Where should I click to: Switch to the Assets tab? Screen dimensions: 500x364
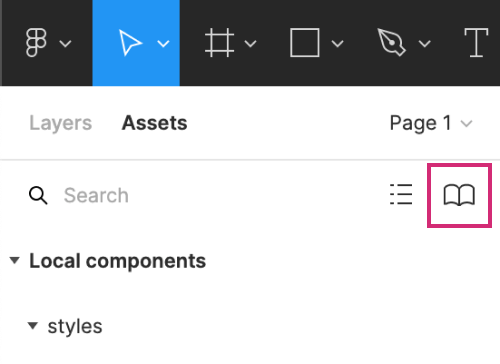click(154, 123)
